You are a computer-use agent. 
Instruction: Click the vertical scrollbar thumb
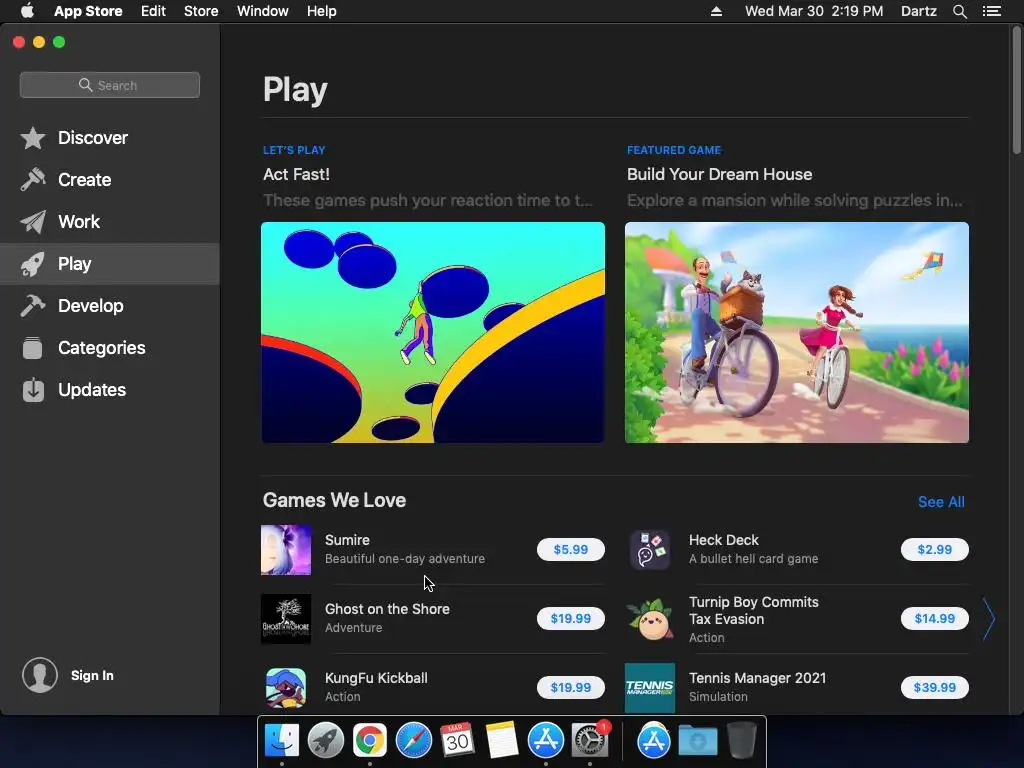1016,91
